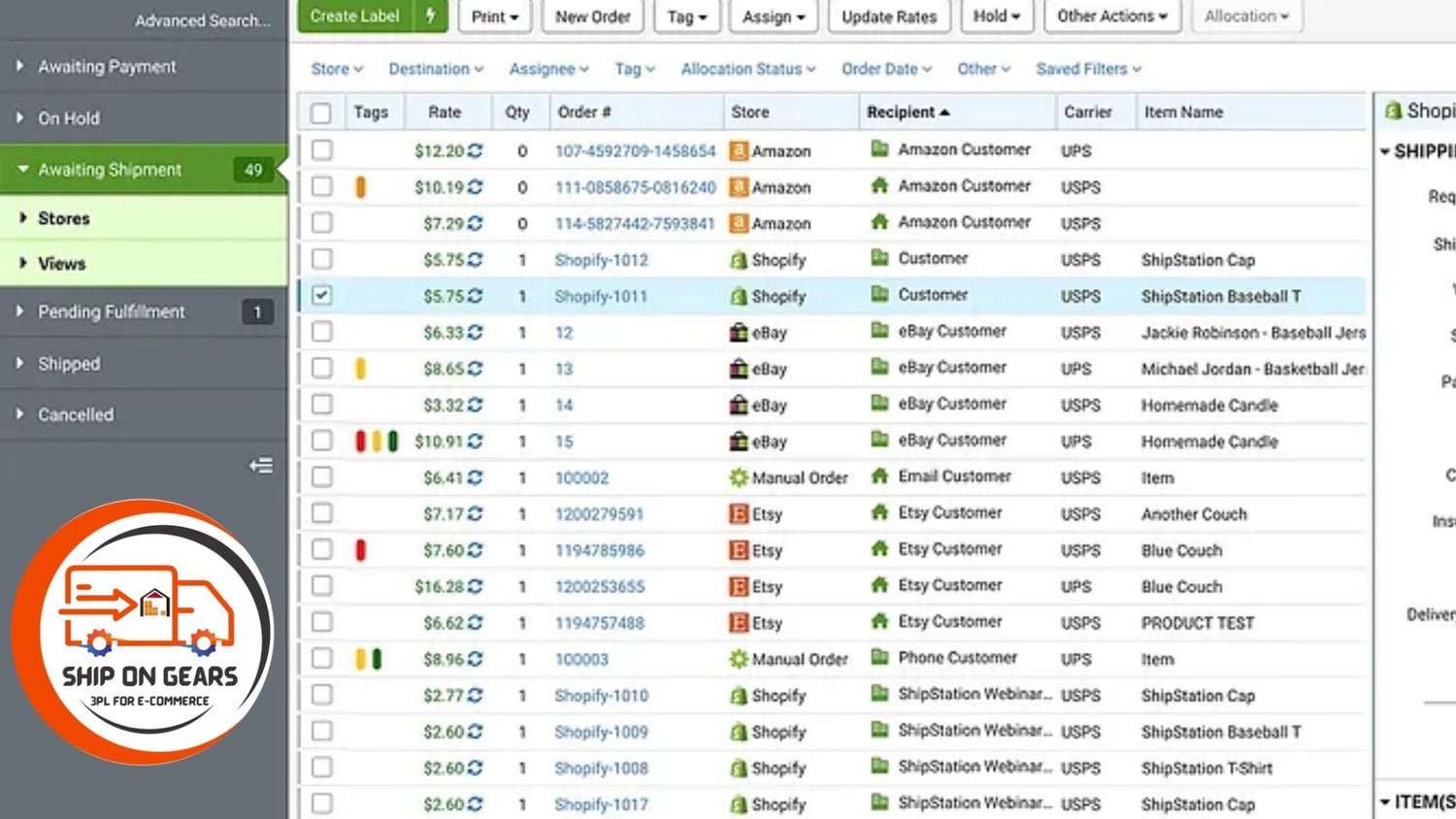Check the box for order Shopify-1017
1456x819 pixels.
322,803
